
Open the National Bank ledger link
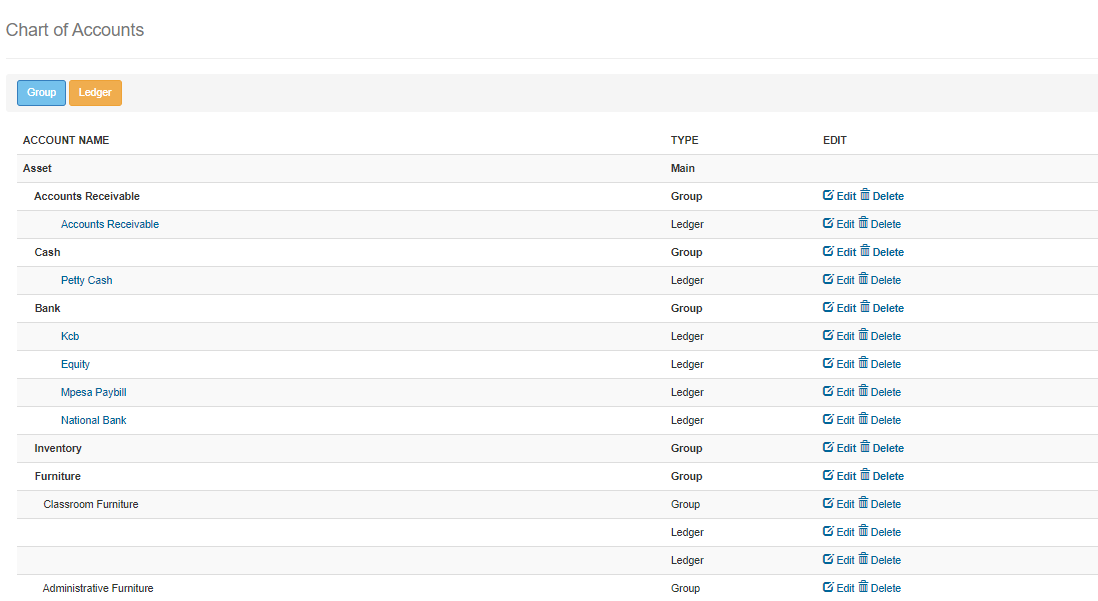click(x=93, y=420)
